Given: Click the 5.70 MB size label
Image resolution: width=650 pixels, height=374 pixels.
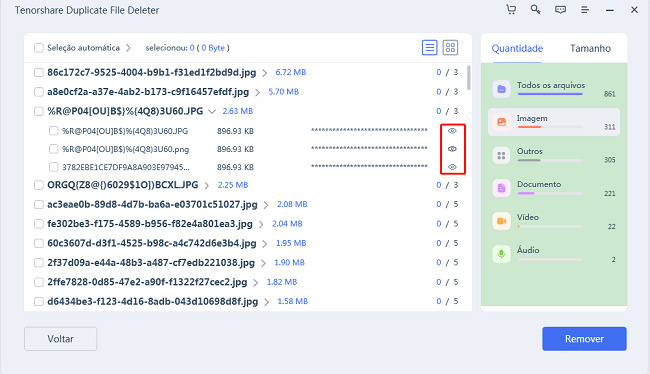Looking at the screenshot, I should click(x=284, y=92).
